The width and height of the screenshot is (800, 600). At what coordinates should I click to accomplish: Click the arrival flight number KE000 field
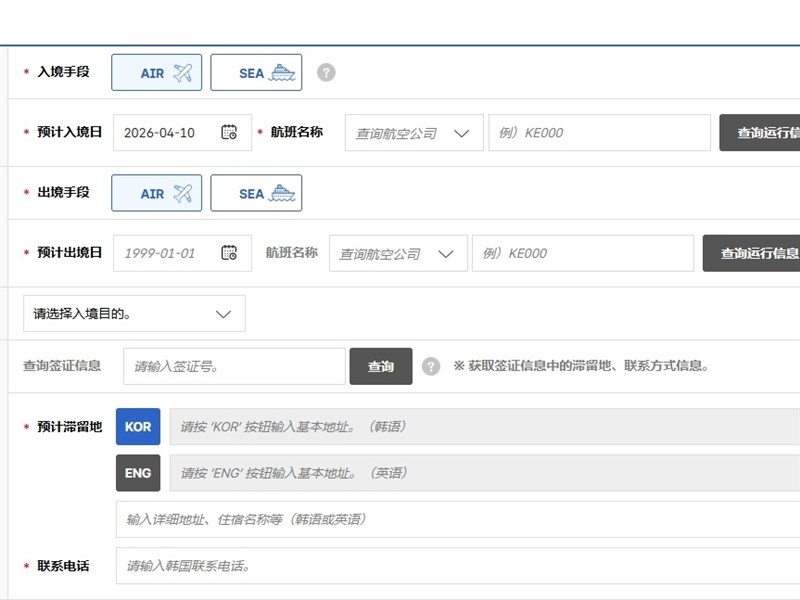tap(598, 133)
